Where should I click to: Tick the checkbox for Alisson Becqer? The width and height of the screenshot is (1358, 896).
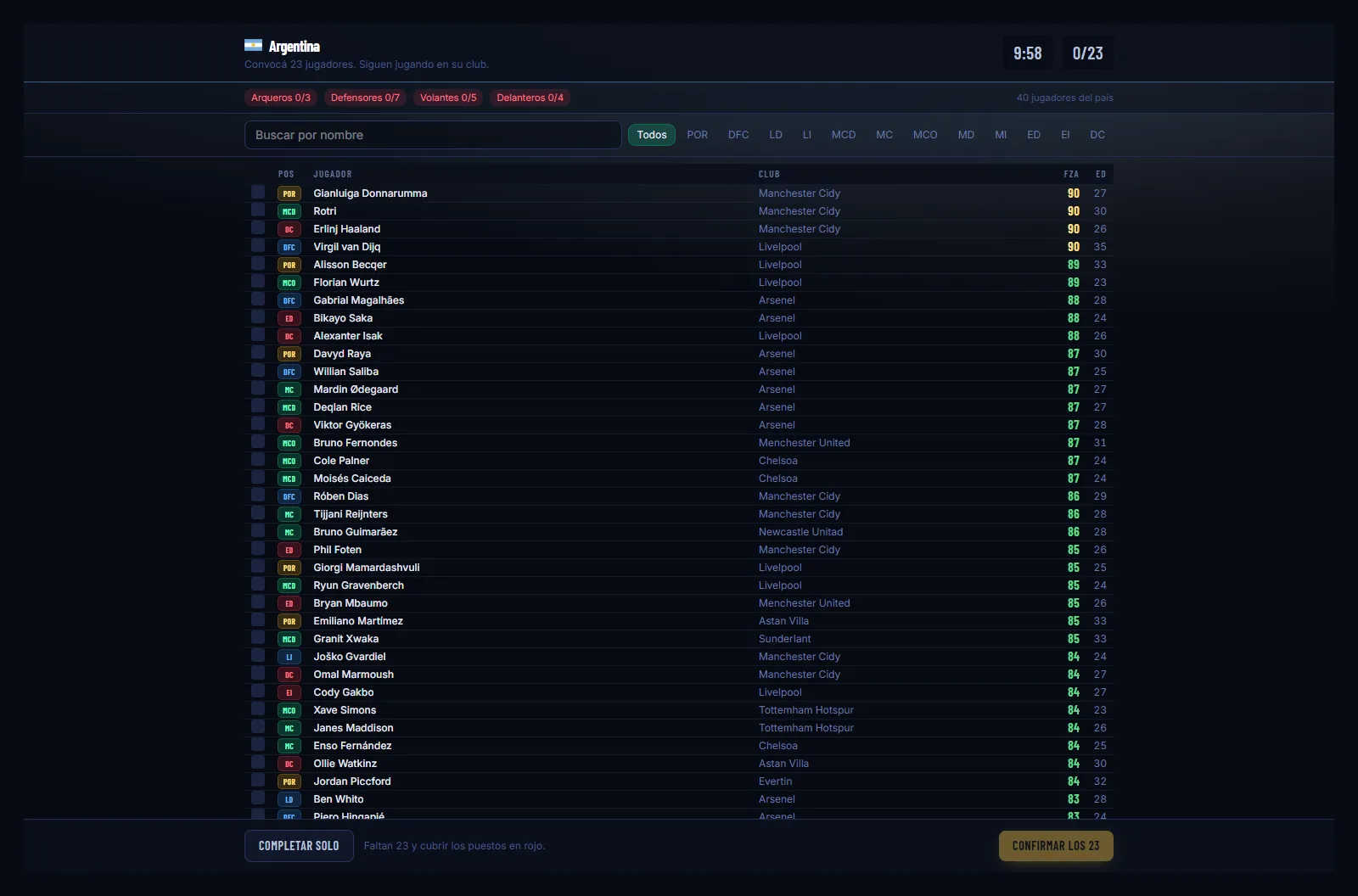(258, 264)
